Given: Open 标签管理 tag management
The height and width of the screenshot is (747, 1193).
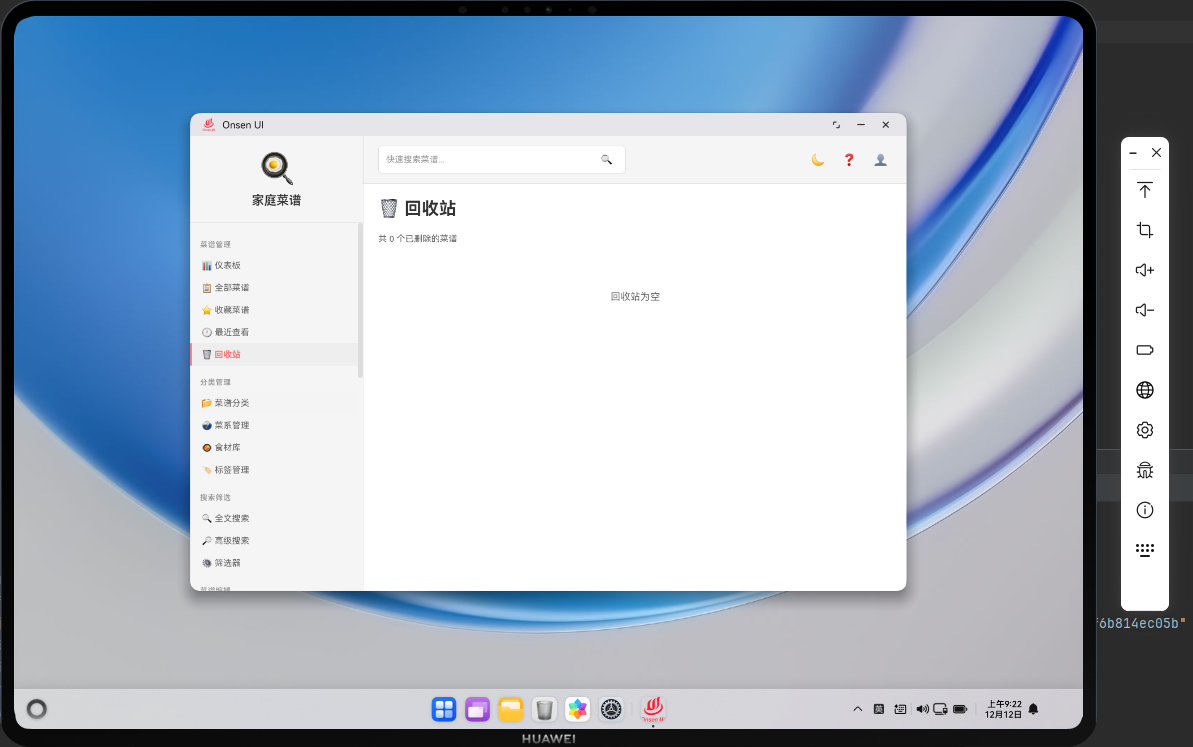Looking at the screenshot, I should click(x=229, y=469).
